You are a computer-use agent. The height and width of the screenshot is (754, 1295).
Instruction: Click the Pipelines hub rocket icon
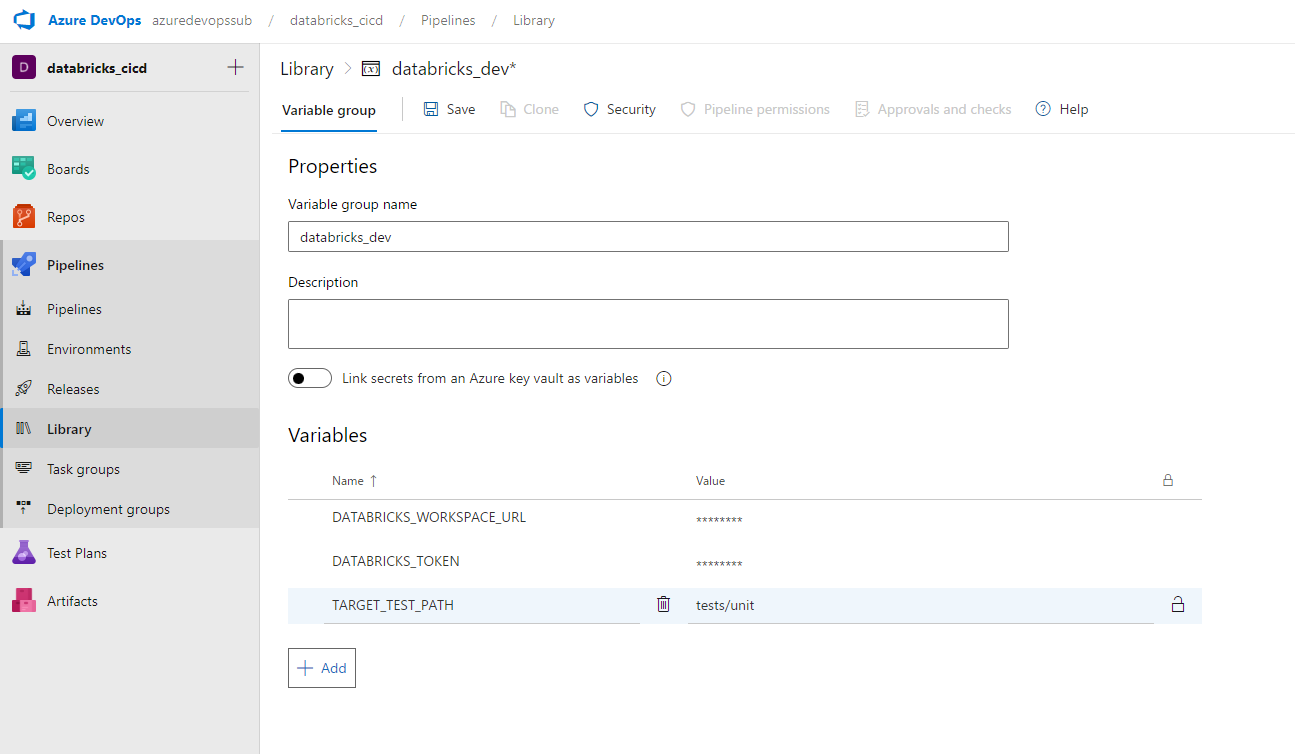pyautogui.click(x=24, y=265)
